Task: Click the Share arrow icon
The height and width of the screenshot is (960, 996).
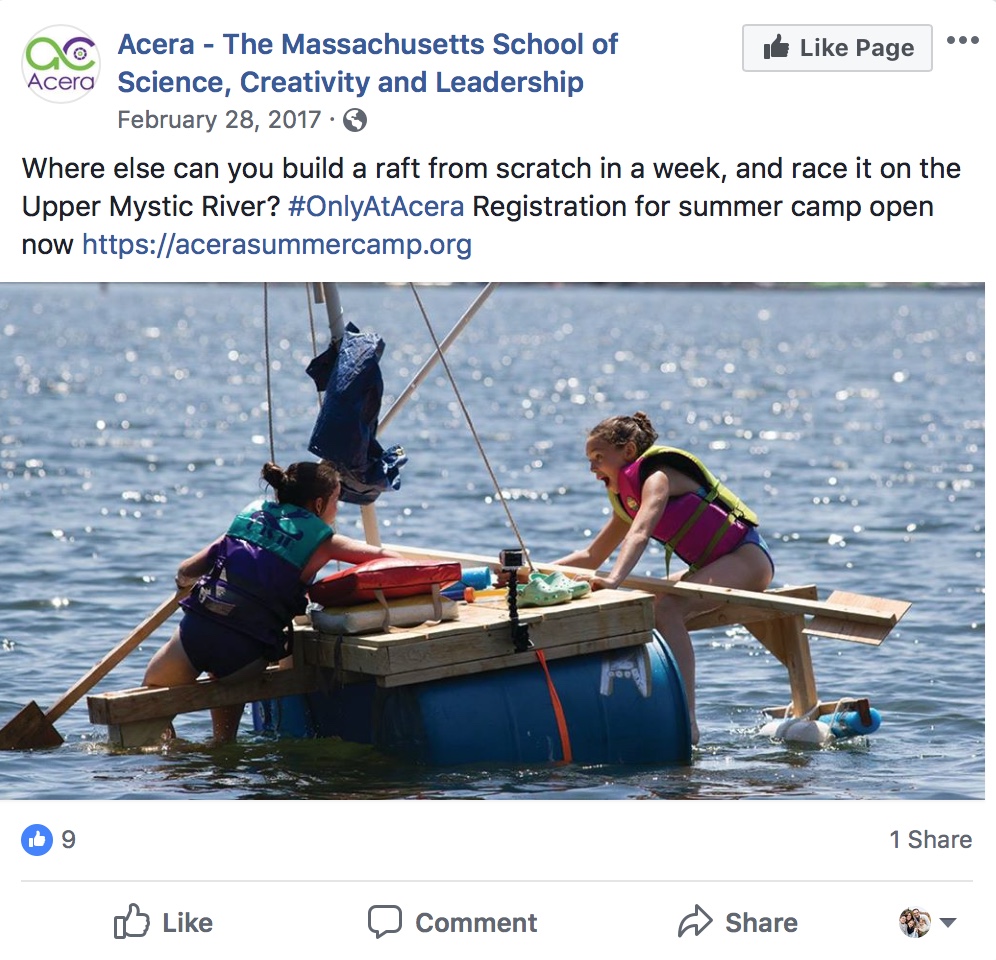Action: pyautogui.click(x=695, y=922)
